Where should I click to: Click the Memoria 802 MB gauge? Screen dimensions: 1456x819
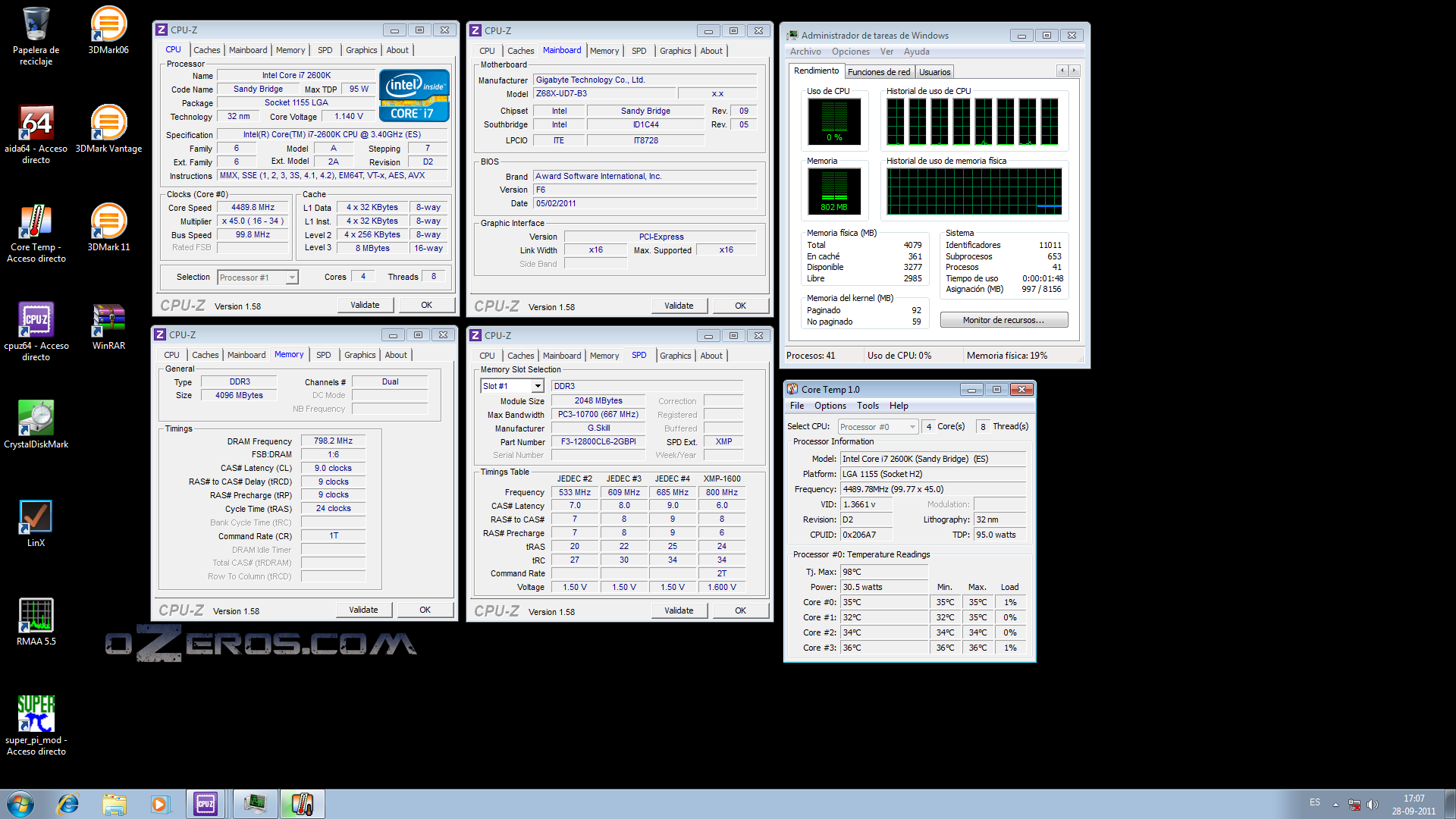click(834, 191)
